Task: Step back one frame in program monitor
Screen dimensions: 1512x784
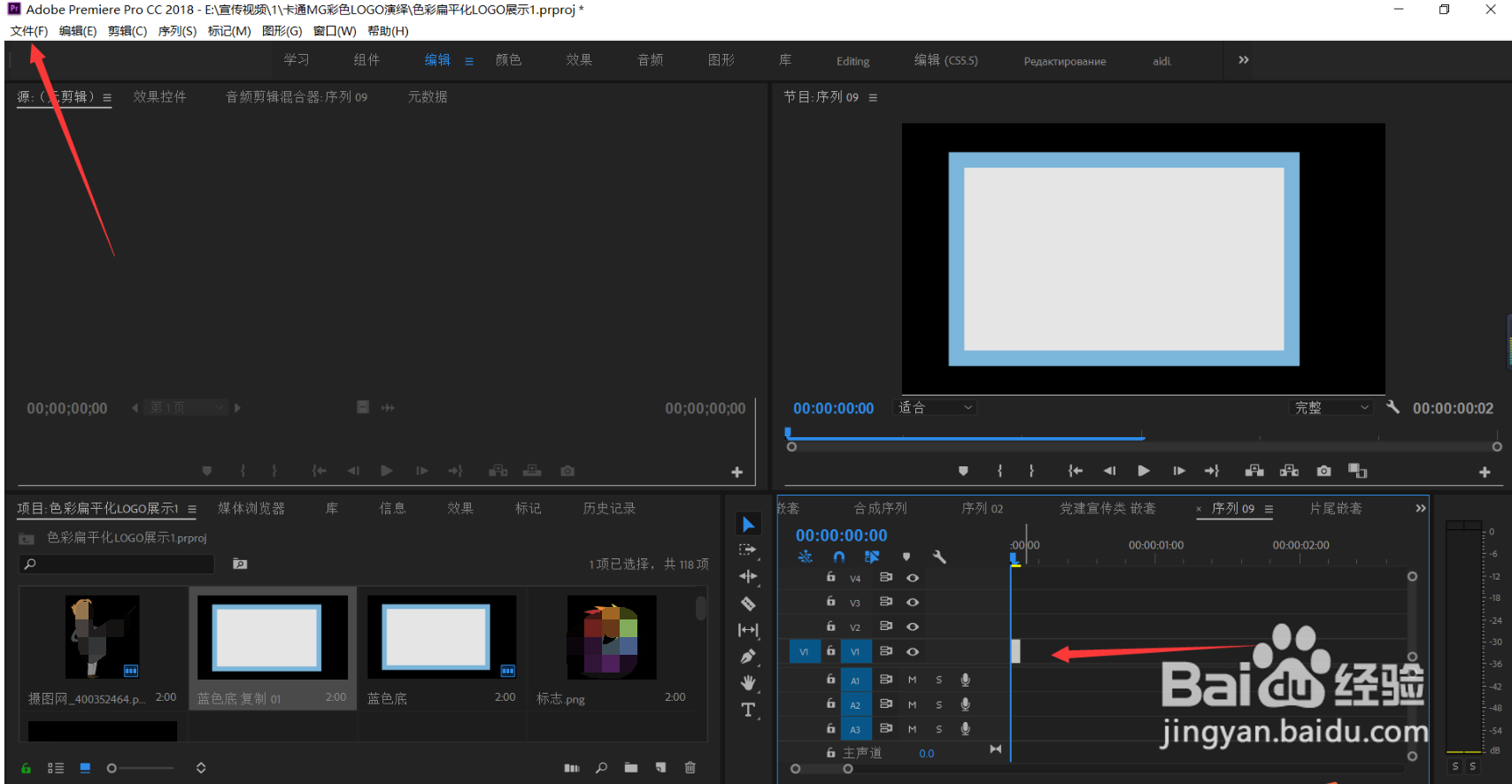Action: pos(1109,471)
